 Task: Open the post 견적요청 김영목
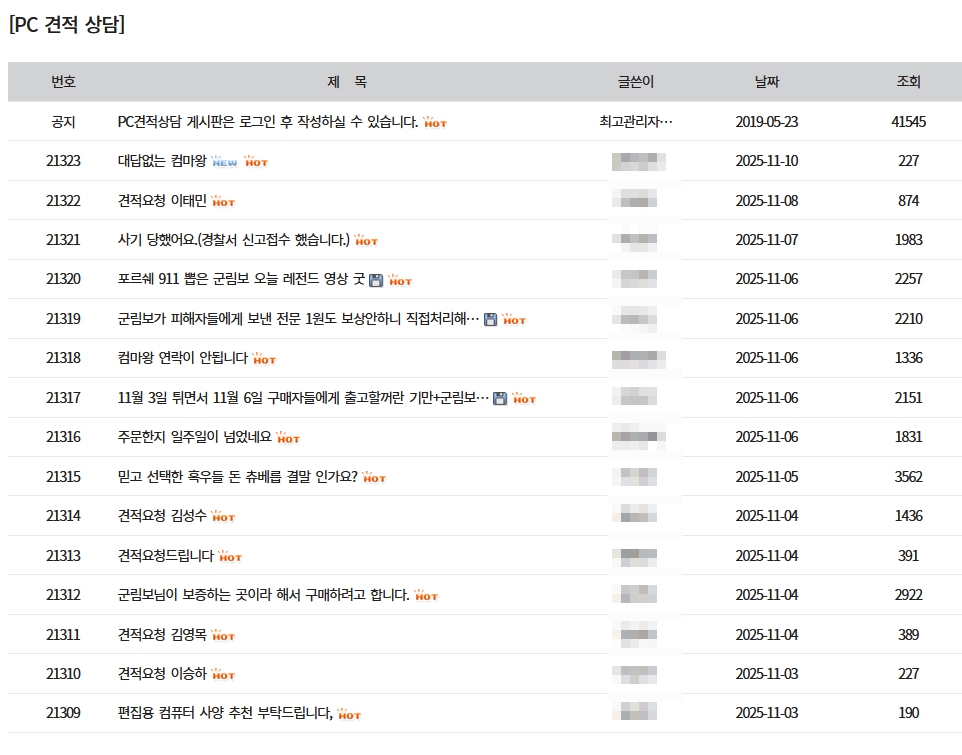[162, 635]
